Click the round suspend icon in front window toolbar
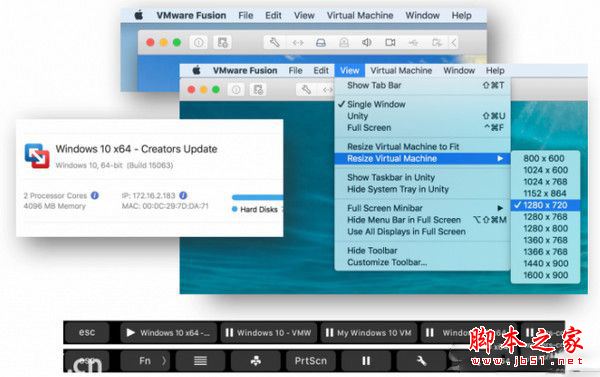Image resolution: width=600 pixels, height=377 pixels. point(236,90)
